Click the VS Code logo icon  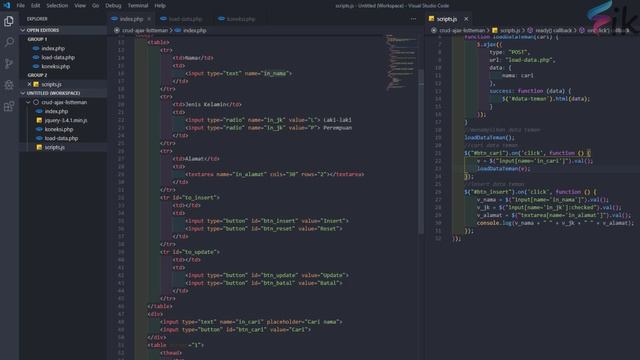tap(6, 5)
